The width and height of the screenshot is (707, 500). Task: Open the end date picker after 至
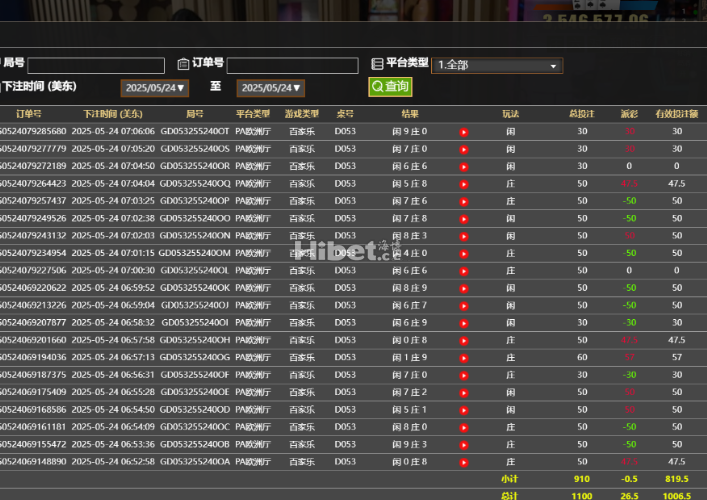271,88
